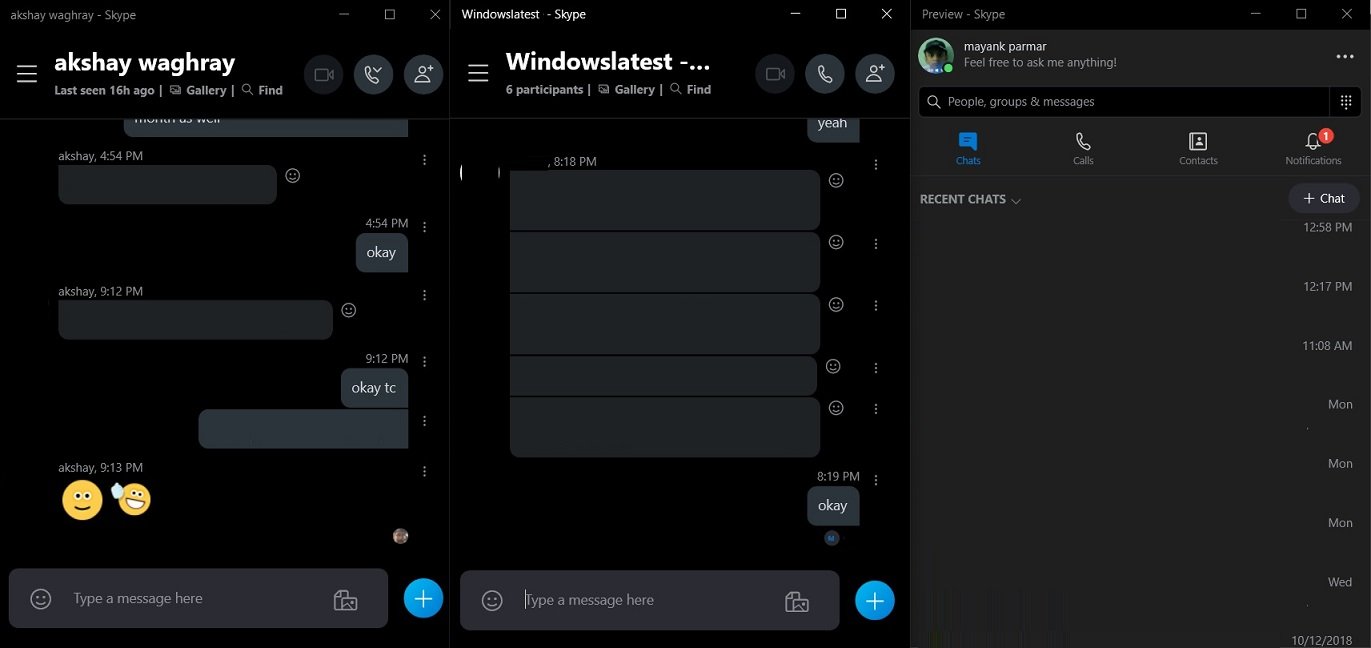Start a new chat with + Chat
Image resolution: width=1371 pixels, height=648 pixels.
coord(1324,198)
